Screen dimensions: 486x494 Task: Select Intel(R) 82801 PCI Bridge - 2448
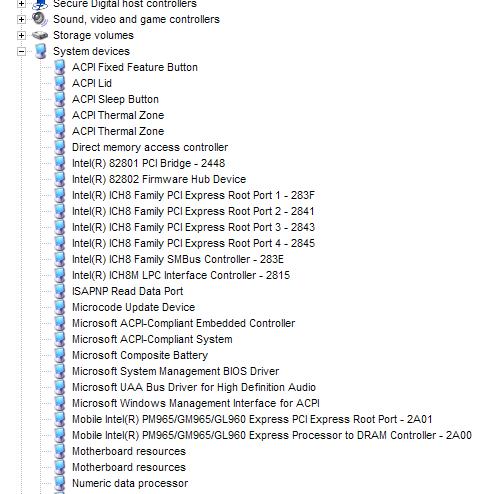(148, 163)
